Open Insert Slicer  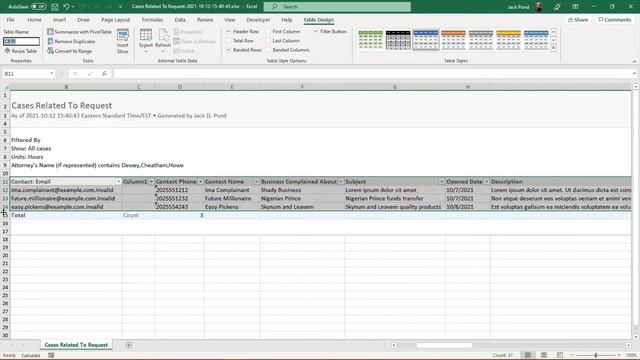[122, 41]
